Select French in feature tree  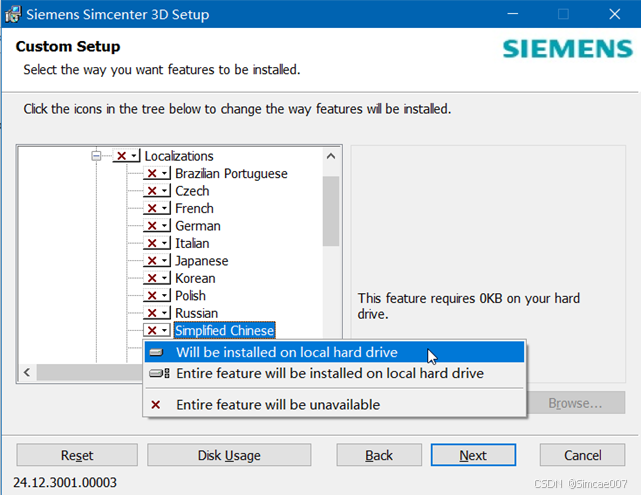pyautogui.click(x=194, y=208)
